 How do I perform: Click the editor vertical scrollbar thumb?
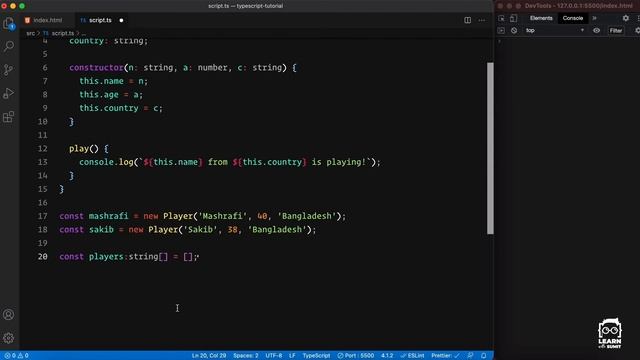click(x=490, y=148)
